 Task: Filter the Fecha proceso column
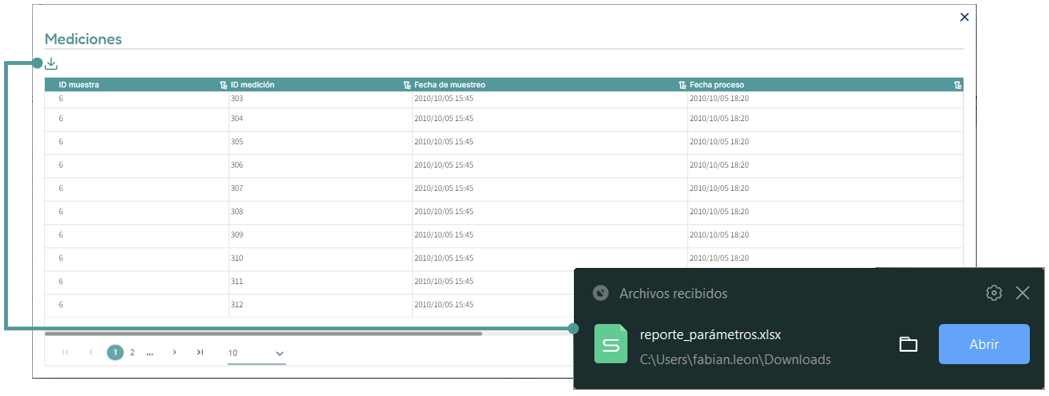(x=957, y=85)
